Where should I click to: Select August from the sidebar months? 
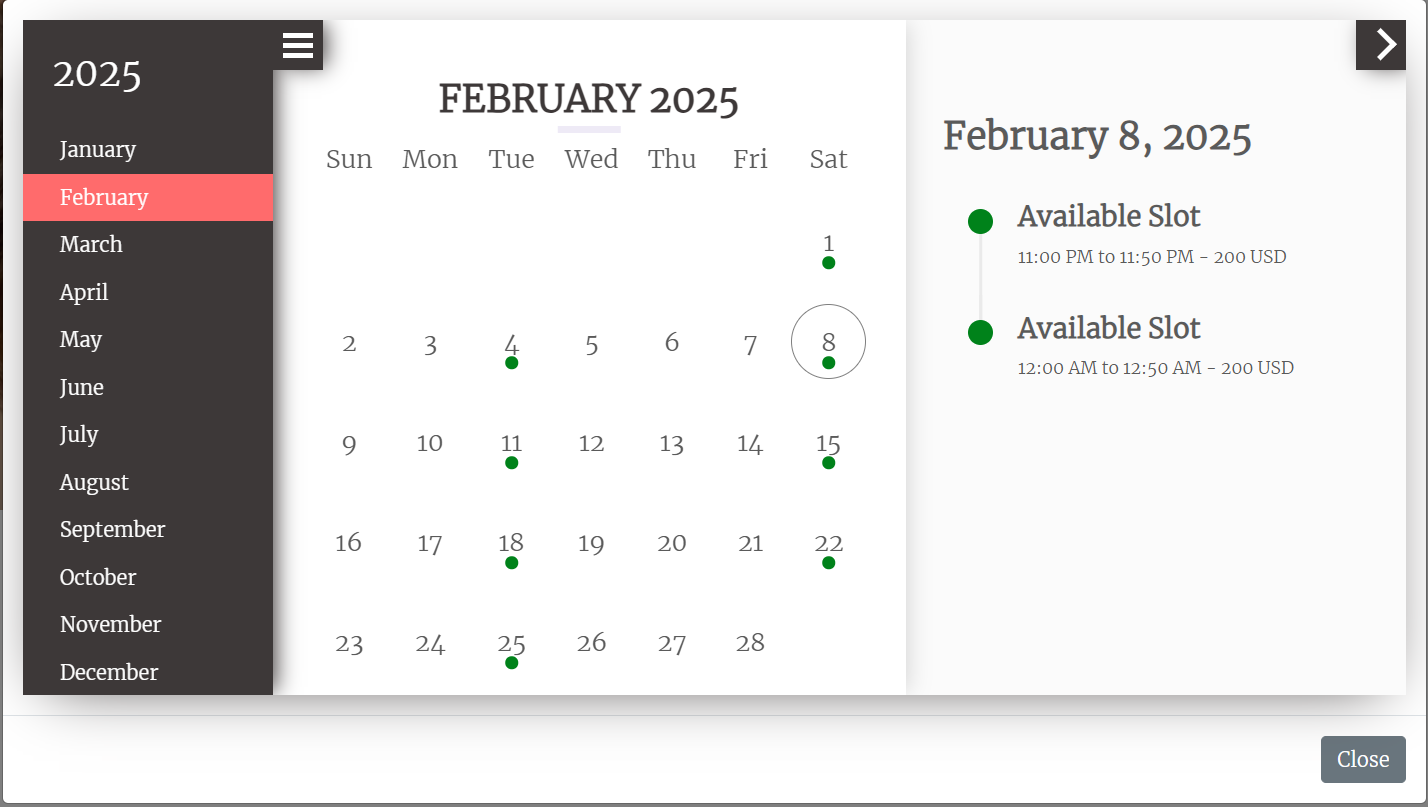[x=94, y=482]
